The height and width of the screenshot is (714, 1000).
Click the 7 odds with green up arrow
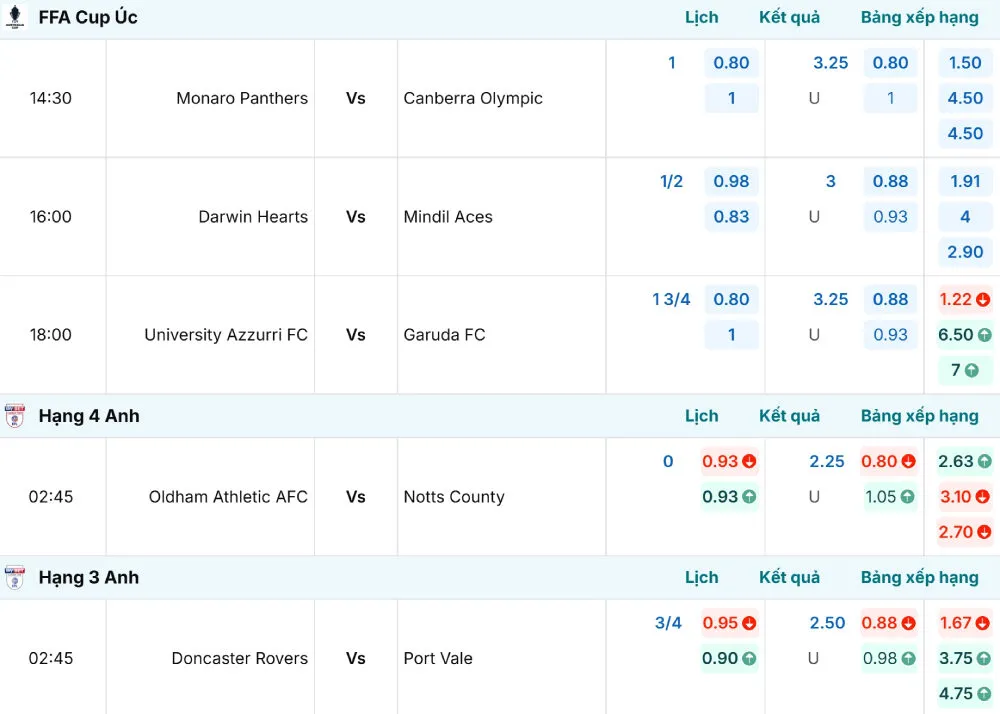pyautogui.click(x=964, y=370)
